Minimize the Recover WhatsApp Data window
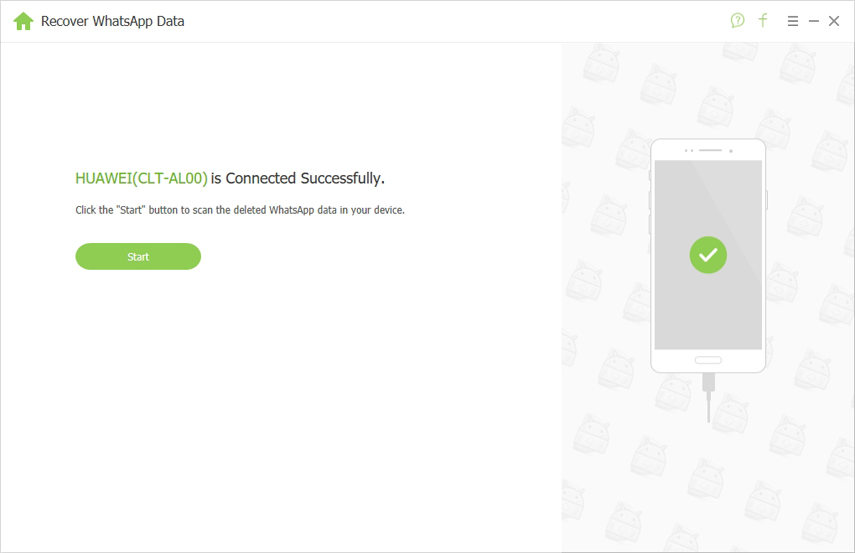Screen dimensions: 855x553 (x=814, y=21)
